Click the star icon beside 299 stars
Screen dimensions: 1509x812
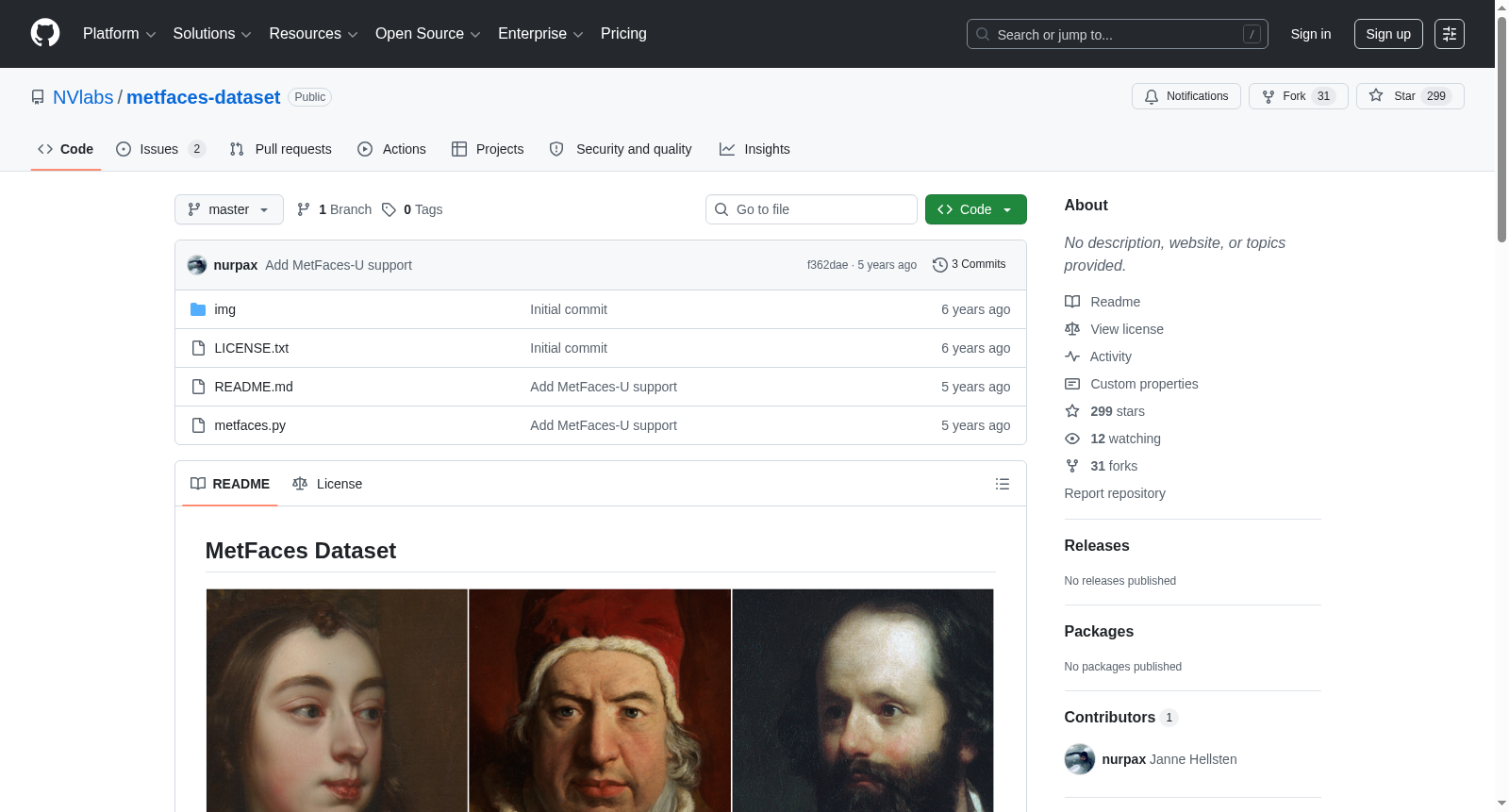coord(1072,411)
